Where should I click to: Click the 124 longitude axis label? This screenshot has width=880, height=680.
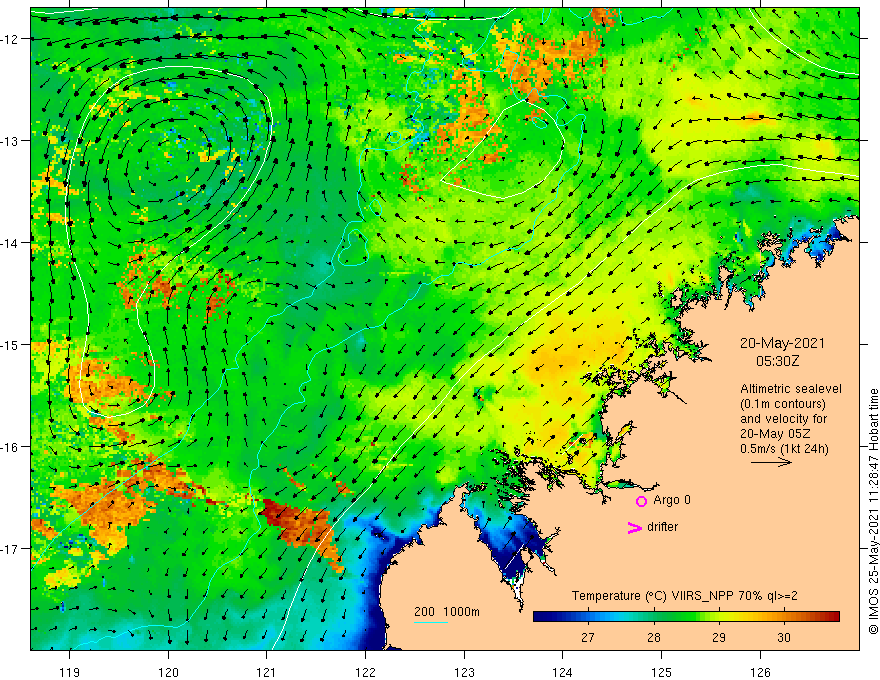click(x=562, y=672)
